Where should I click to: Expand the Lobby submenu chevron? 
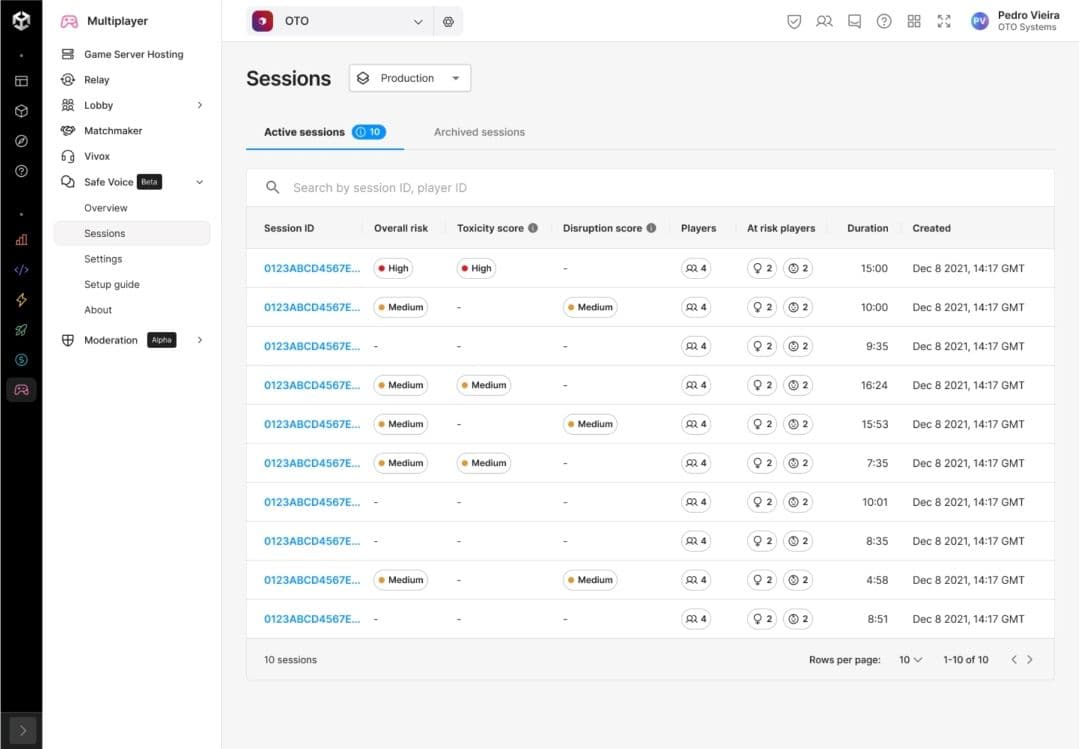click(x=200, y=105)
